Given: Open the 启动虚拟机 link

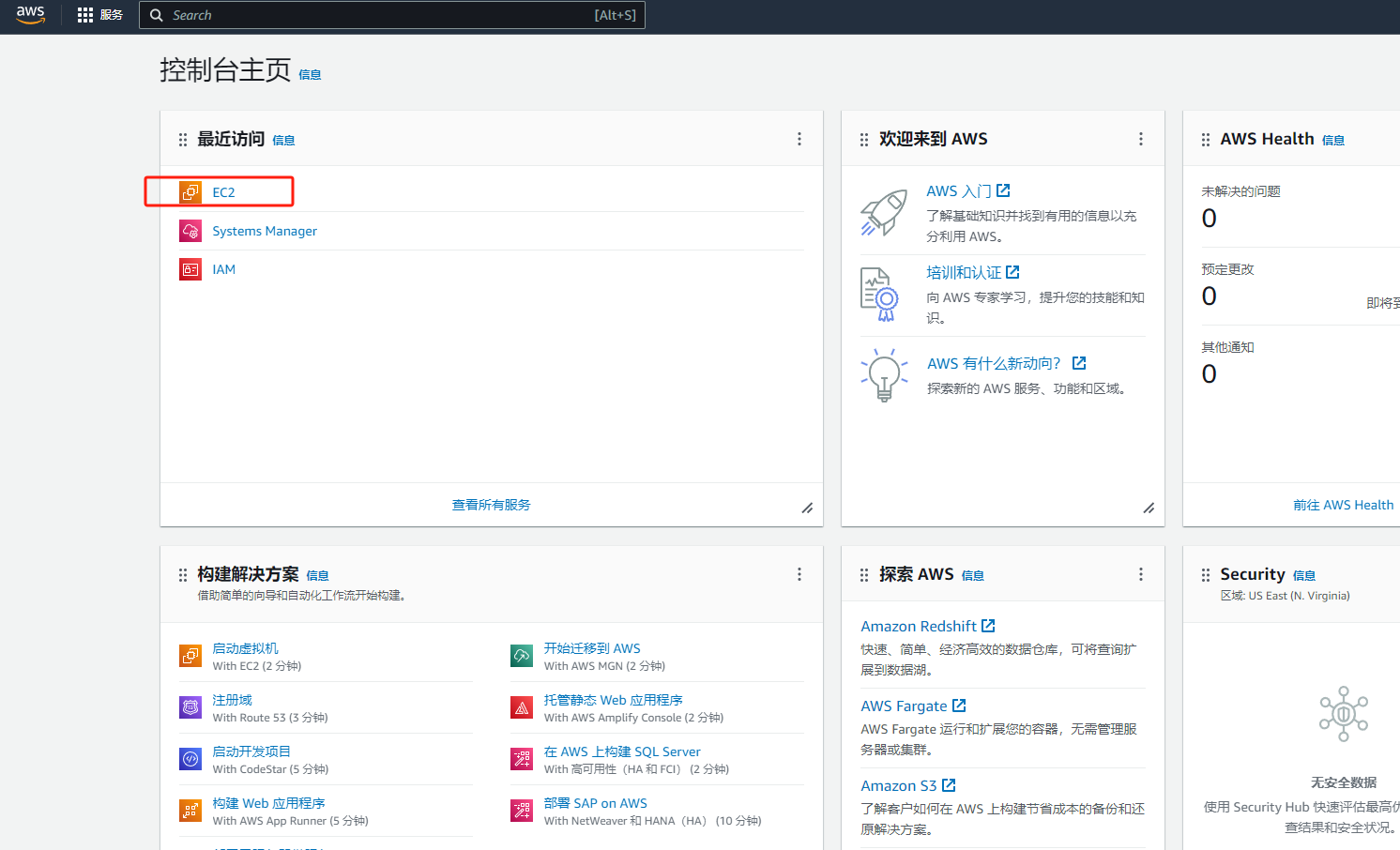Looking at the screenshot, I should pyautogui.click(x=245, y=648).
